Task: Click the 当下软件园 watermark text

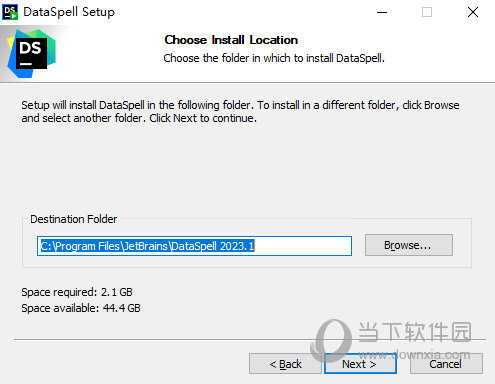Action: point(415,332)
